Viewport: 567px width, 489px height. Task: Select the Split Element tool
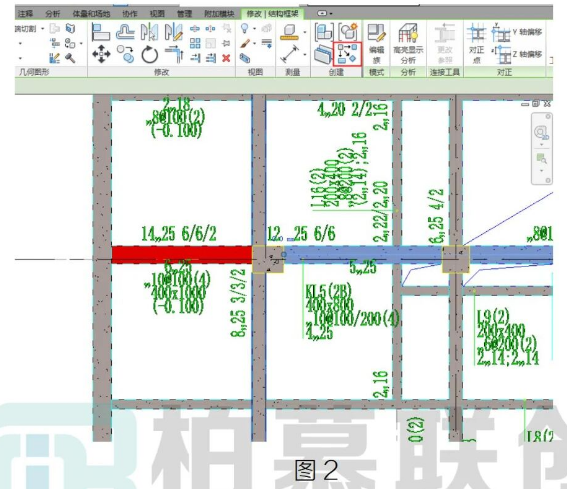(x=195, y=28)
